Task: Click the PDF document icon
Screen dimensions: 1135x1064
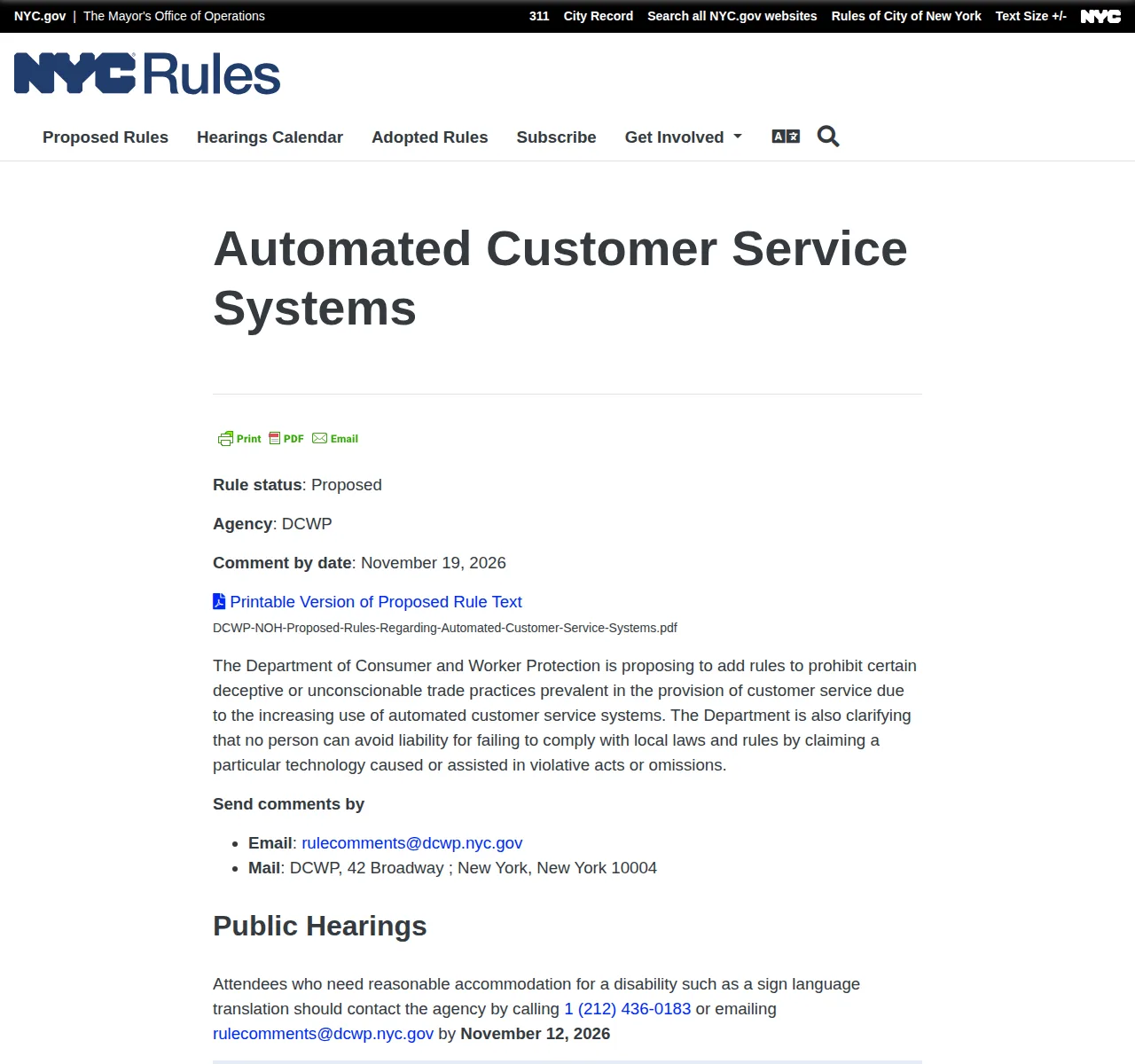Action: [x=275, y=438]
